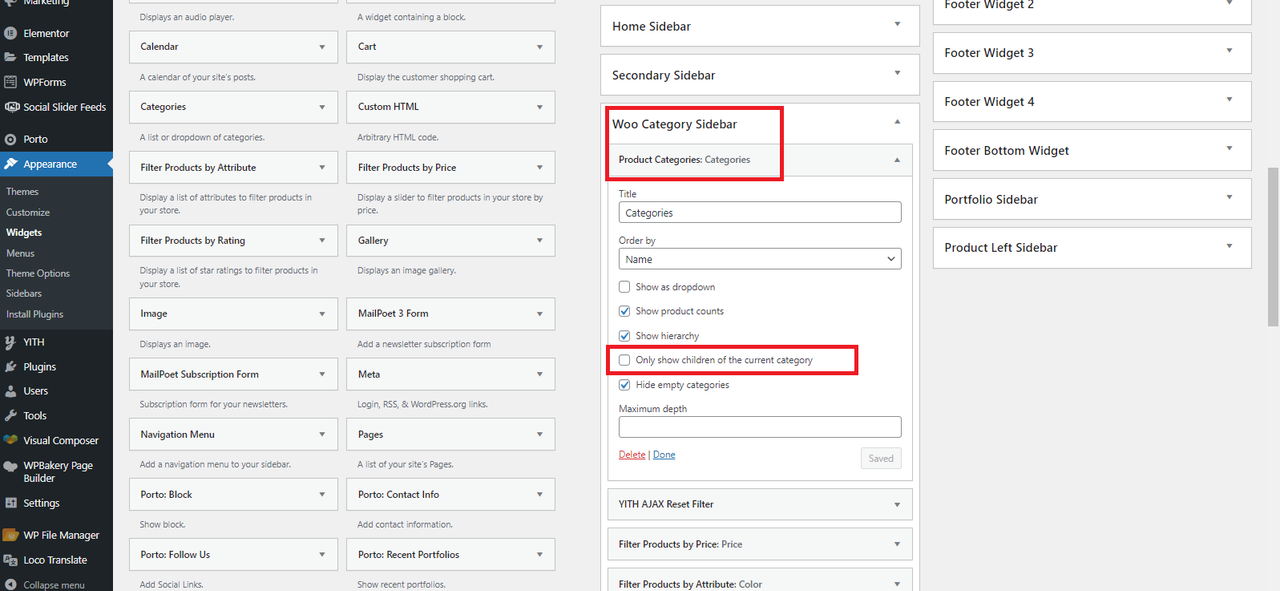Check Only show children of current category

(x=625, y=360)
